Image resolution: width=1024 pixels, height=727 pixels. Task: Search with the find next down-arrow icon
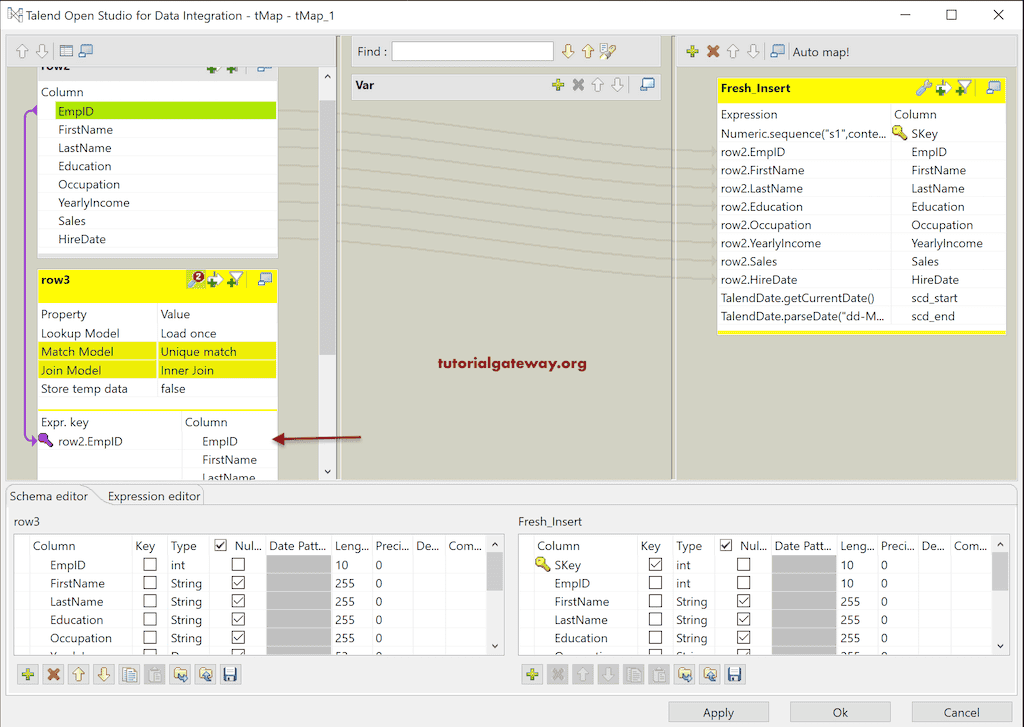click(x=568, y=51)
